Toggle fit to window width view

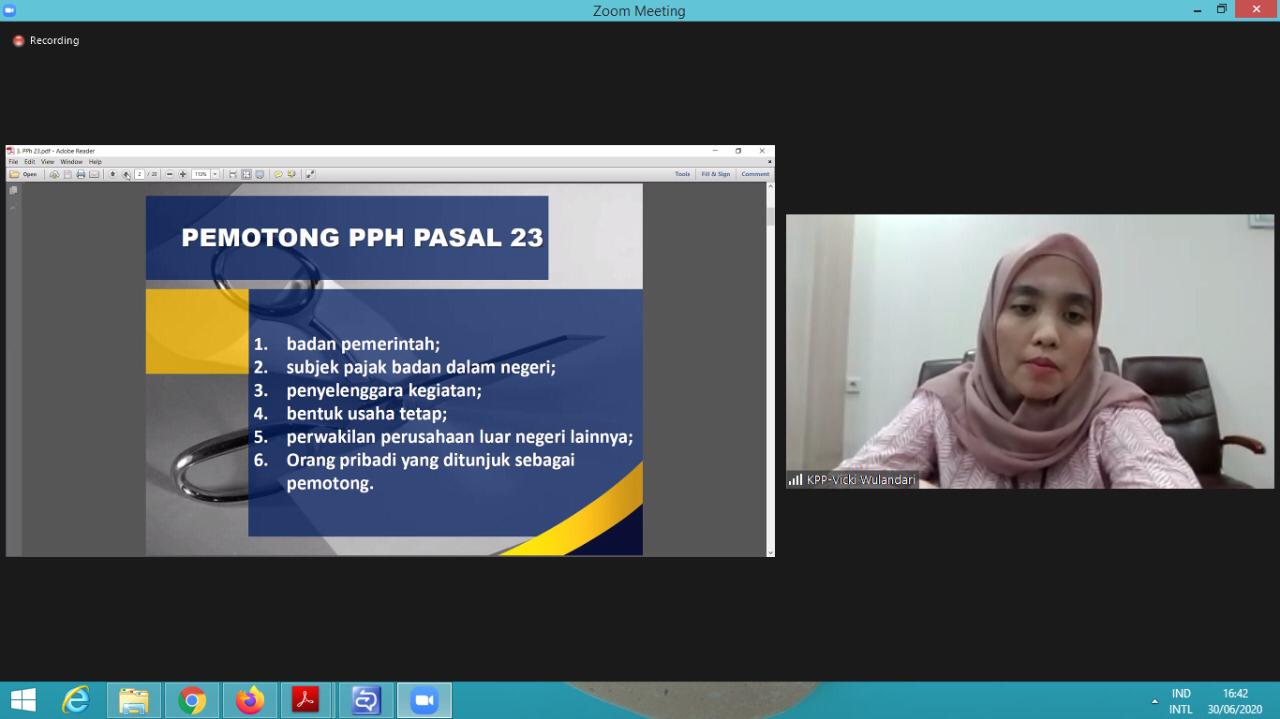[x=233, y=174]
